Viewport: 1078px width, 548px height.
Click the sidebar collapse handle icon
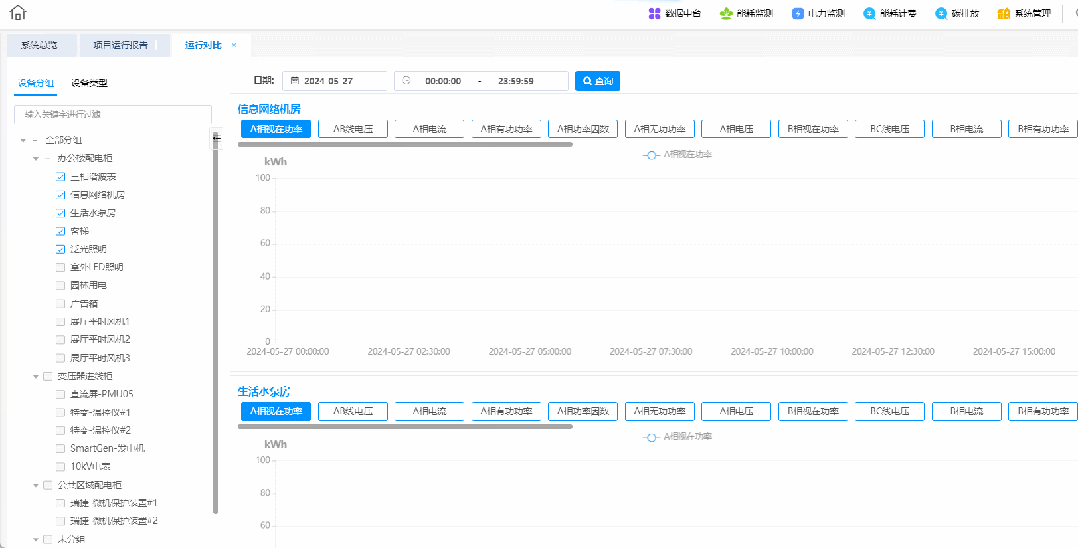point(217,139)
